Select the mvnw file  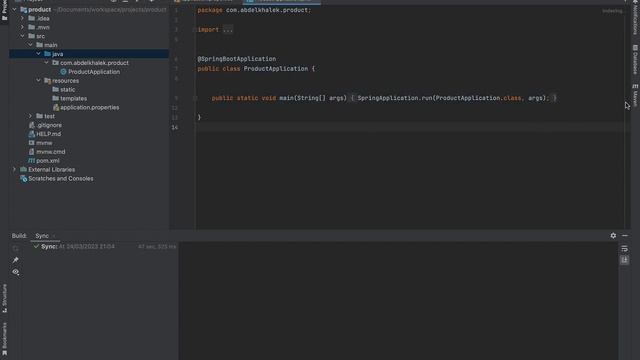(44, 143)
